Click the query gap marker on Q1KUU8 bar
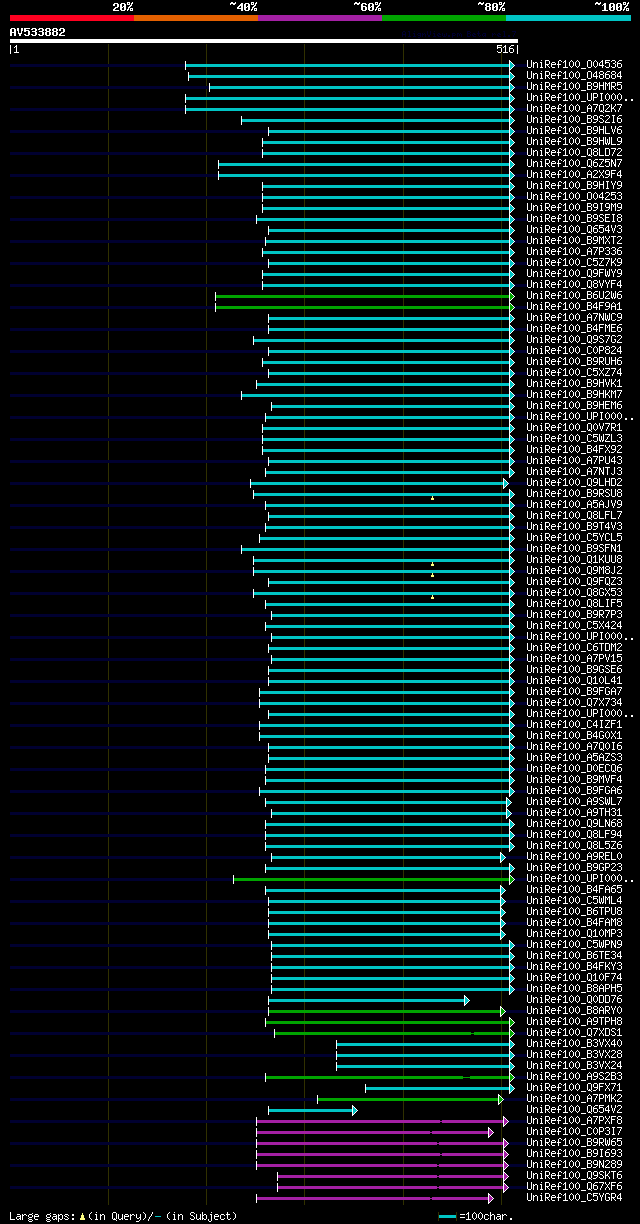This screenshot has height=1224, width=640. [x=432, y=564]
